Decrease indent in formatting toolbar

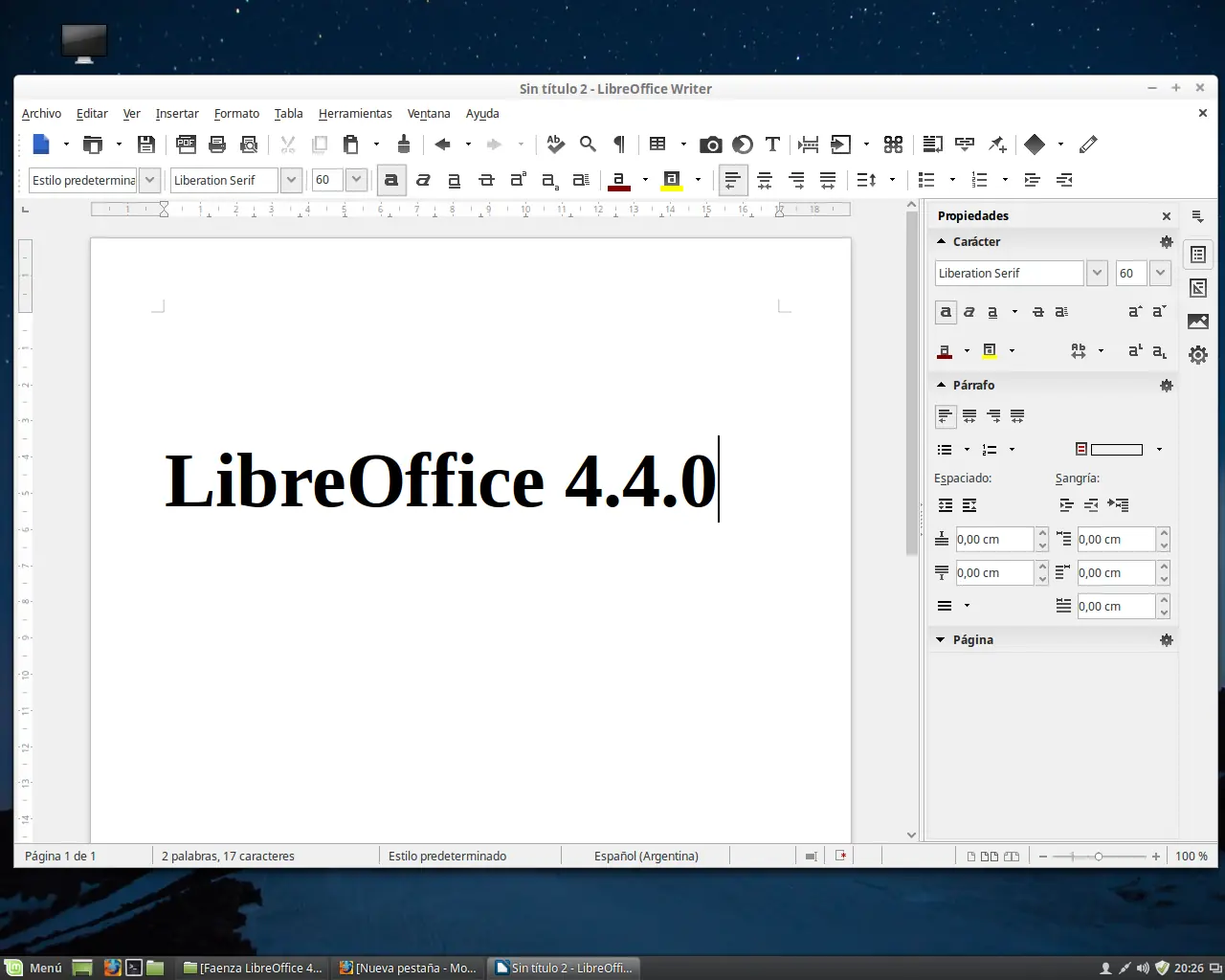click(1063, 180)
